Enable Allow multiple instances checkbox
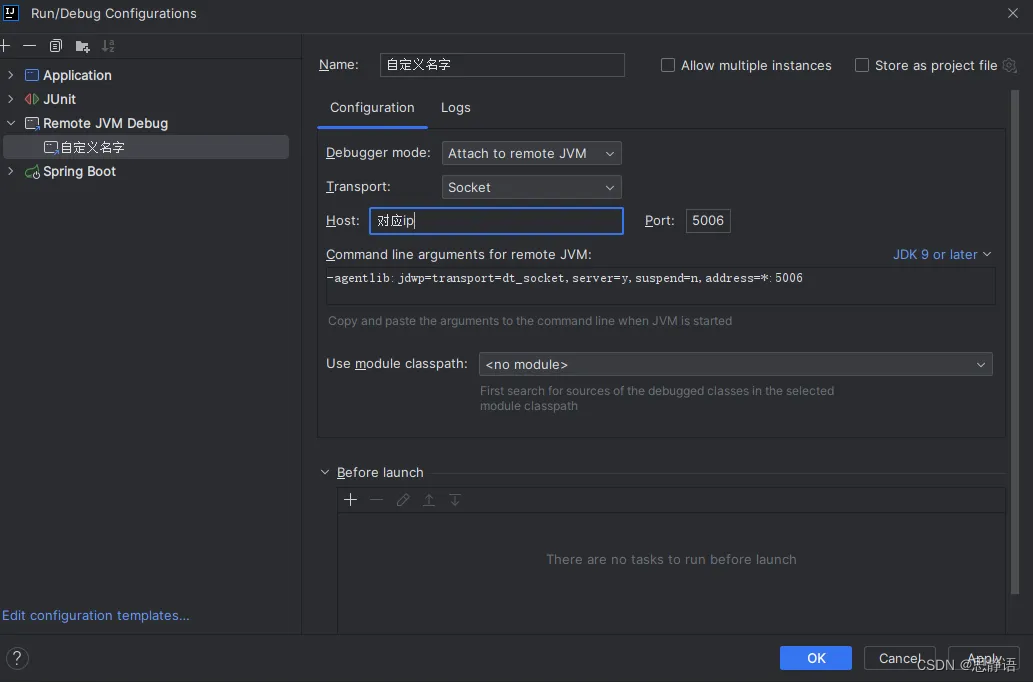 [667, 65]
